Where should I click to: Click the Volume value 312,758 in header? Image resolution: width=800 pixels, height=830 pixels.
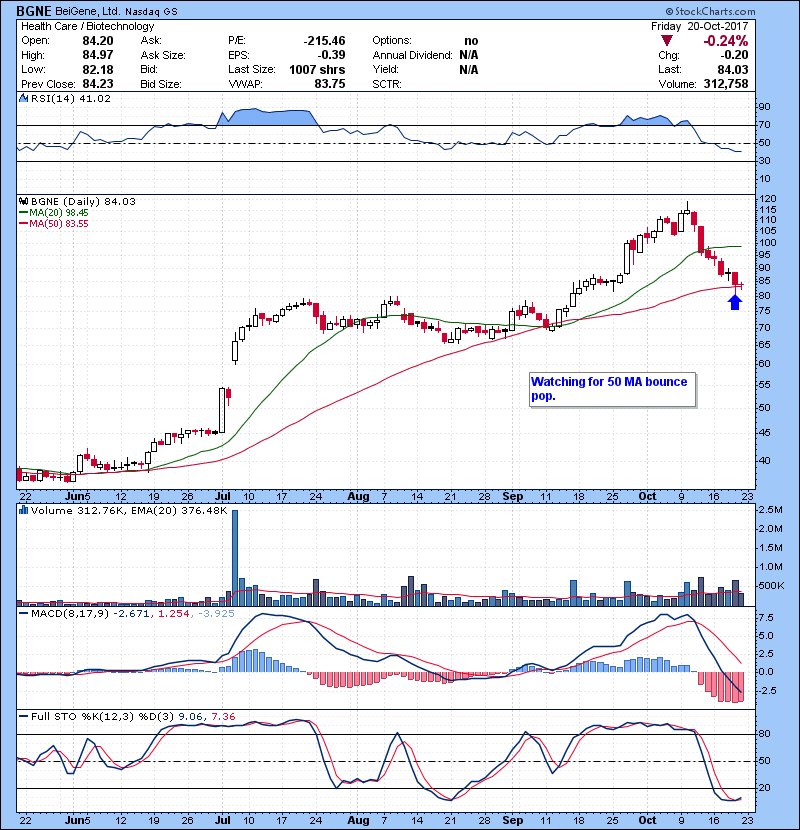(726, 84)
